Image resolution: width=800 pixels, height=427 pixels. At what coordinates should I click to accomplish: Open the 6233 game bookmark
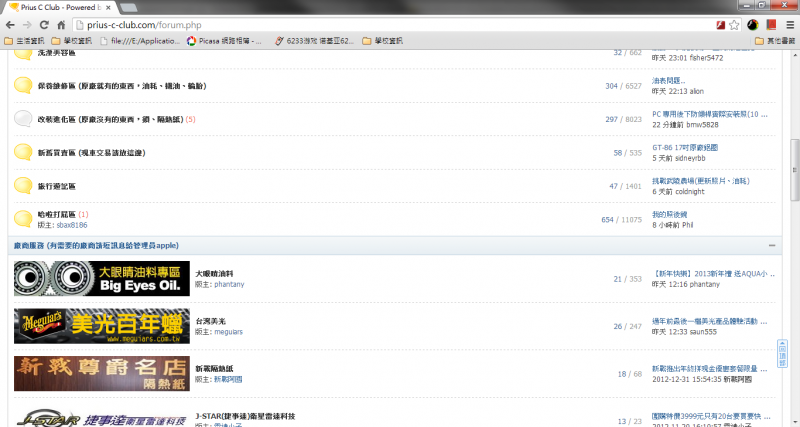point(314,41)
